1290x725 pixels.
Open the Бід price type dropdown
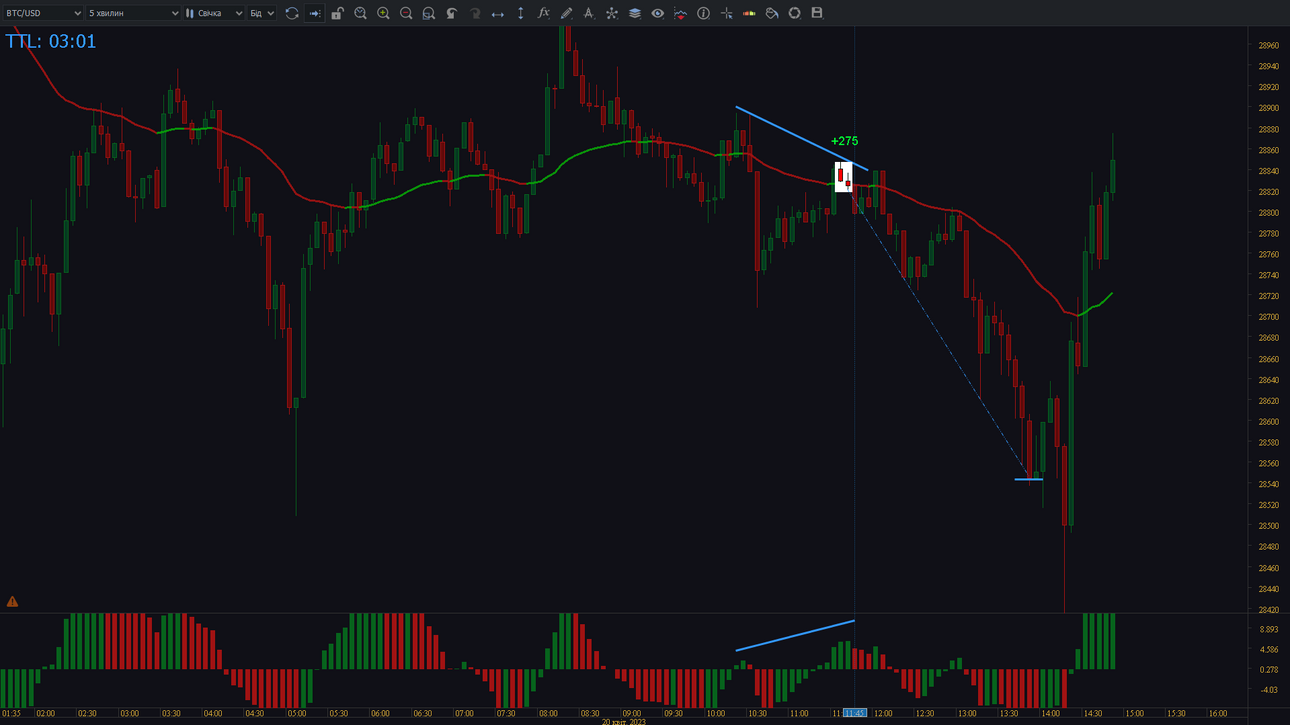click(262, 13)
